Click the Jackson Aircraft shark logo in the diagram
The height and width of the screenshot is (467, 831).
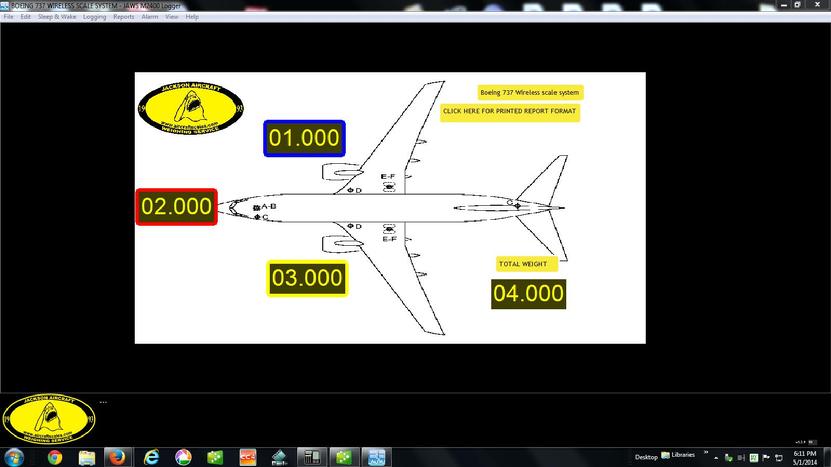[191, 108]
